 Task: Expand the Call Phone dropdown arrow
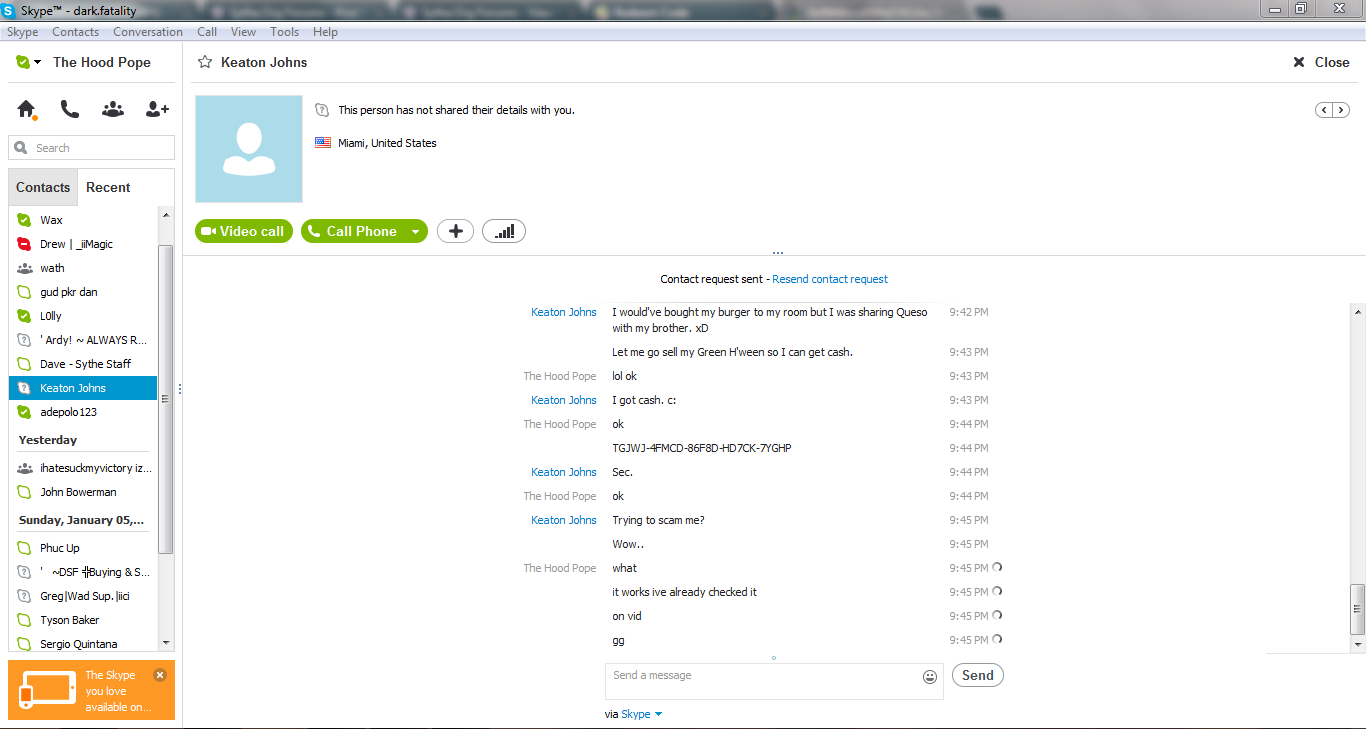click(x=416, y=231)
